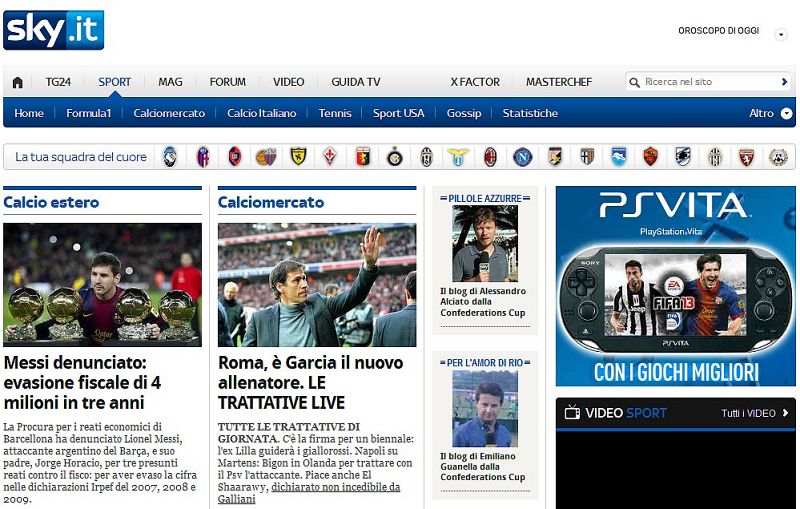Go to the Tennis section
800x509 pixels.
[x=335, y=113]
